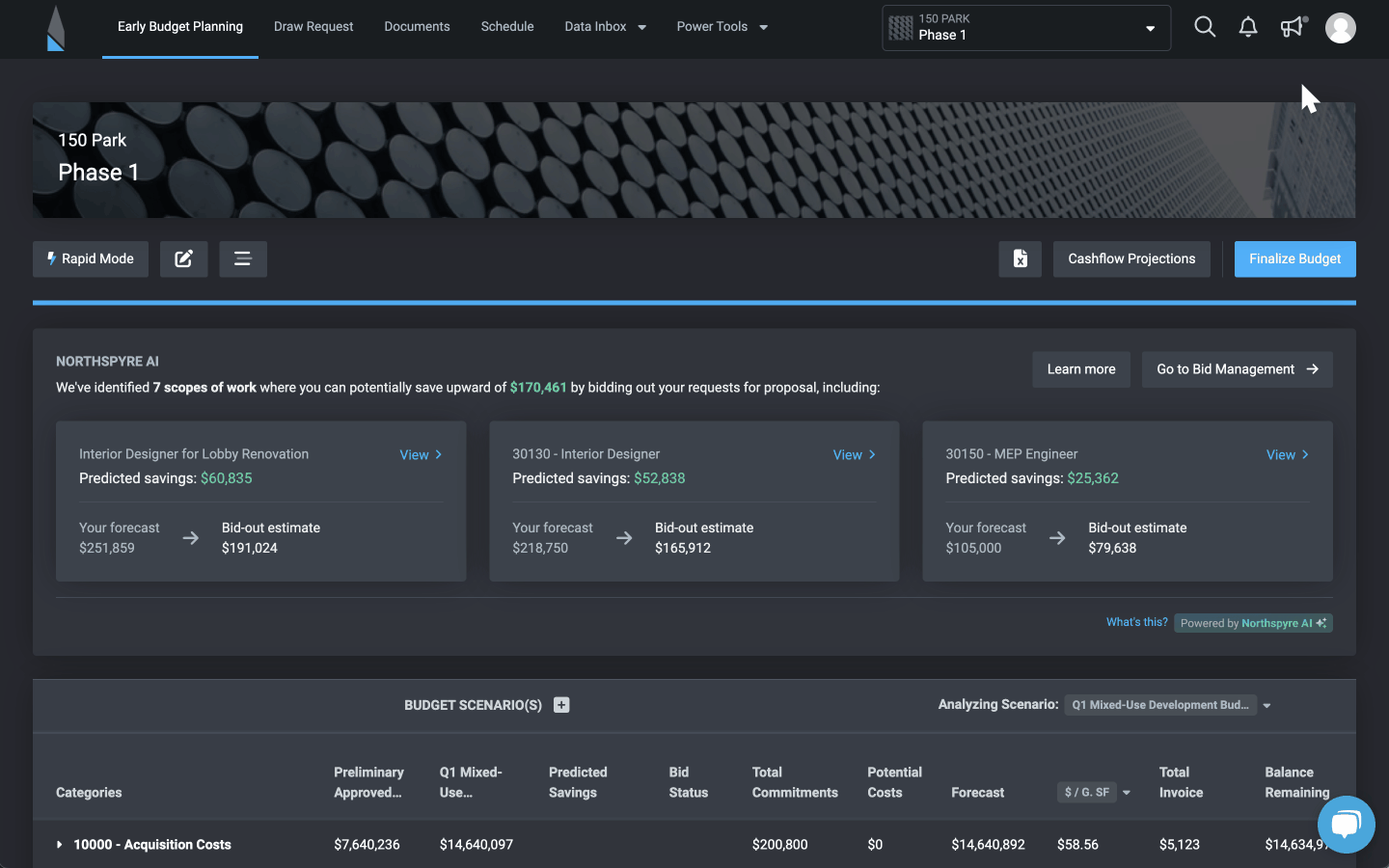Add a budget scenario plus icon
1389x868 pixels.
[561, 705]
